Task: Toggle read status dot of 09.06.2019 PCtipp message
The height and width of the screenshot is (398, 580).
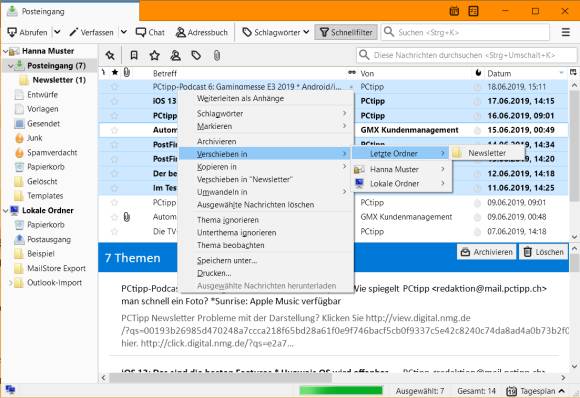Action: [478, 203]
